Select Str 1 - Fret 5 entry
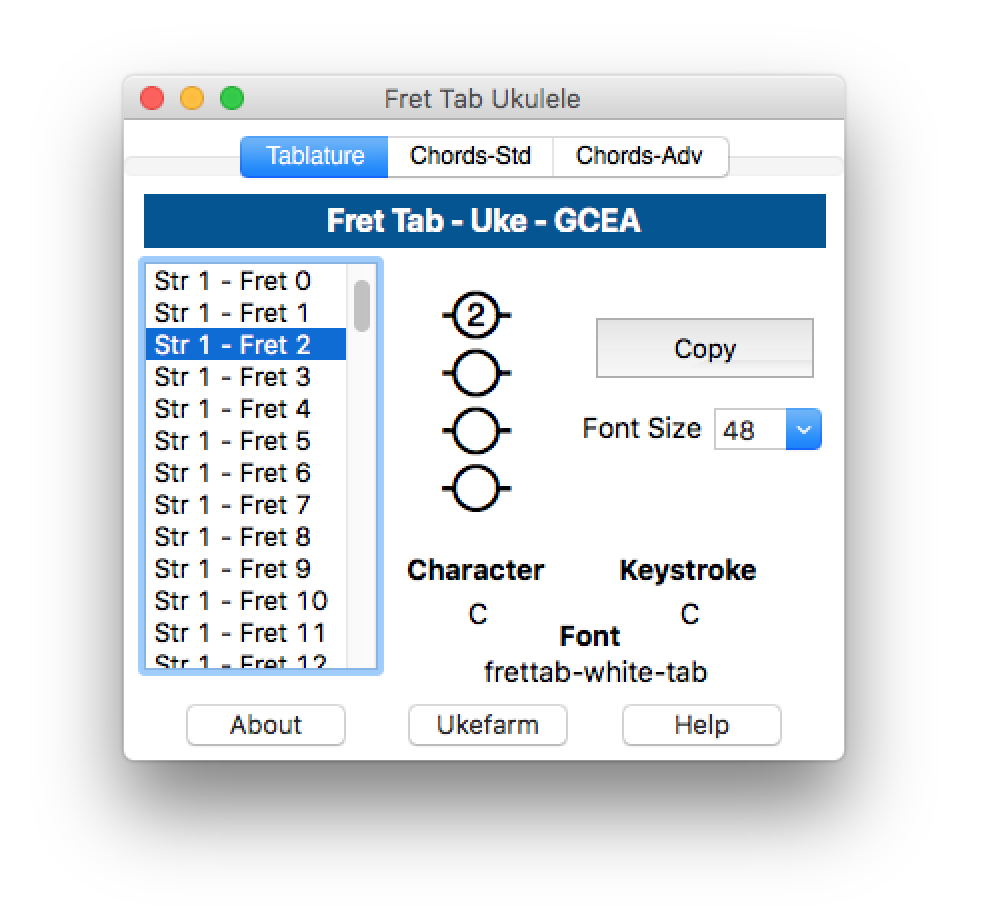Screen dimensions: 1004x906 (233, 441)
